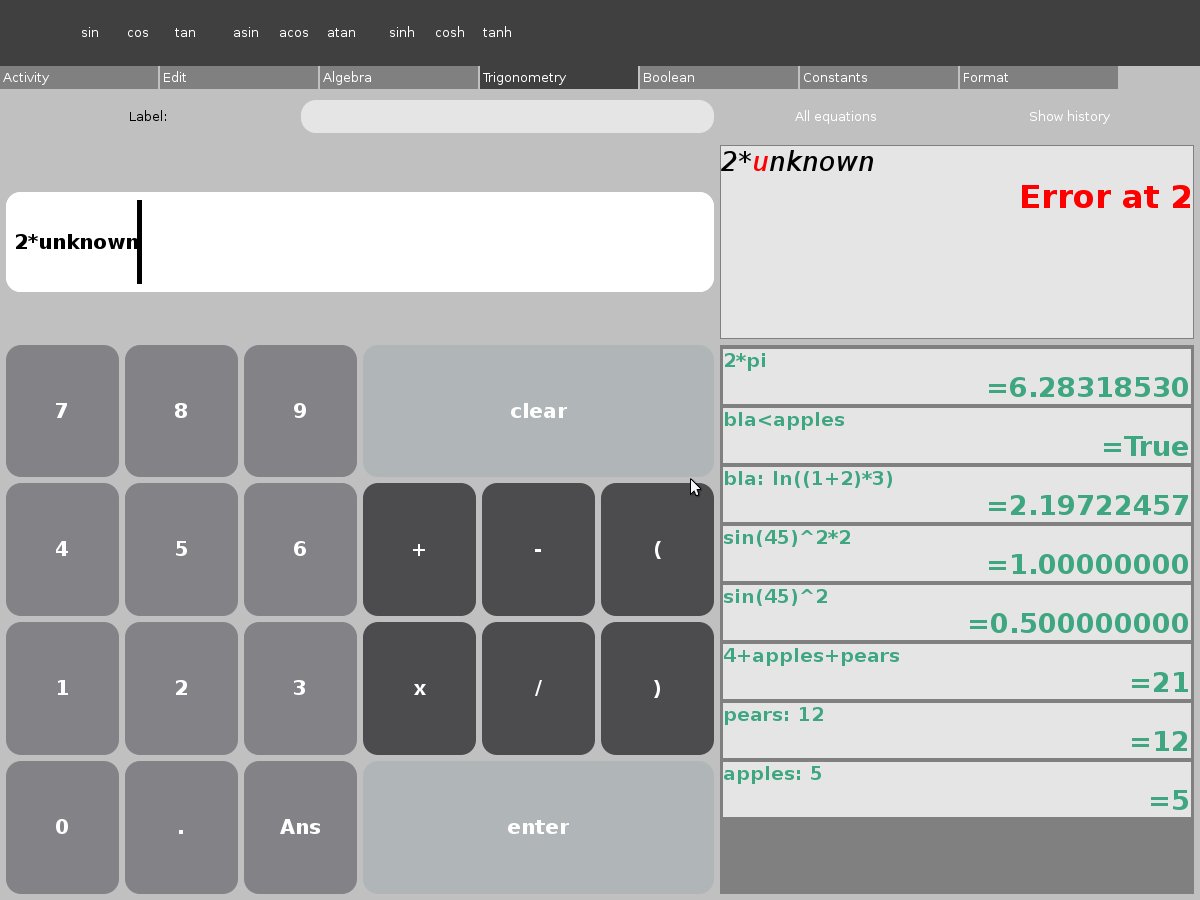Click the 4+apples+pears equation in history
Screen dimensions: 1200x900
click(956, 671)
